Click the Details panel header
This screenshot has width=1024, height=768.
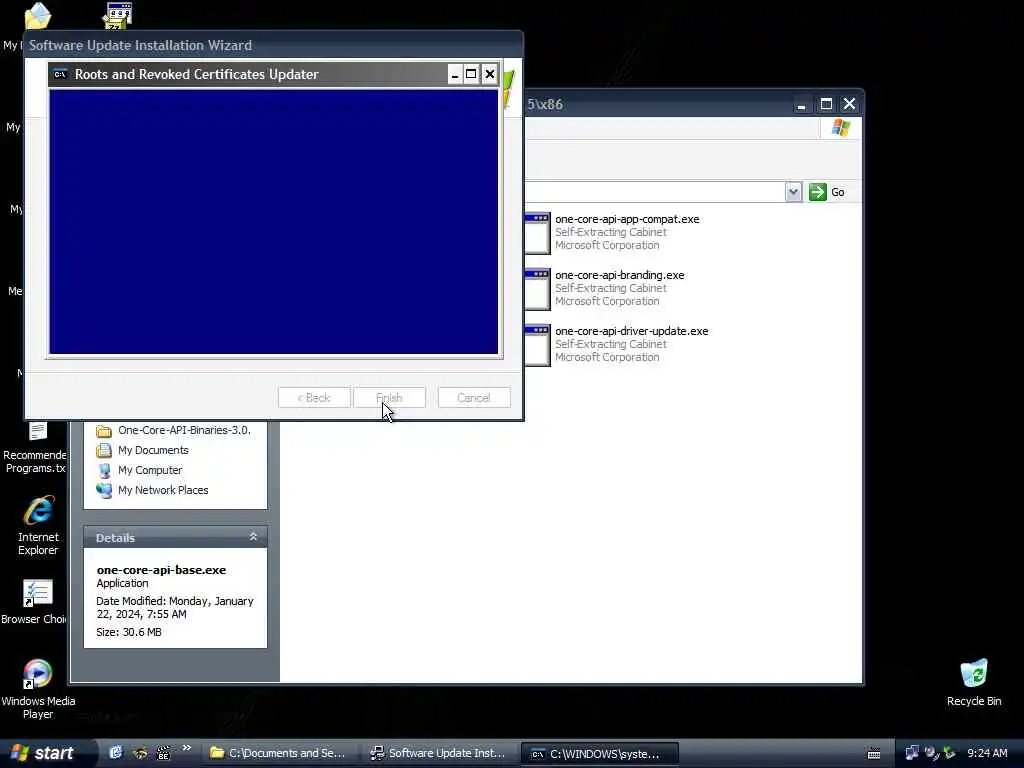175,537
